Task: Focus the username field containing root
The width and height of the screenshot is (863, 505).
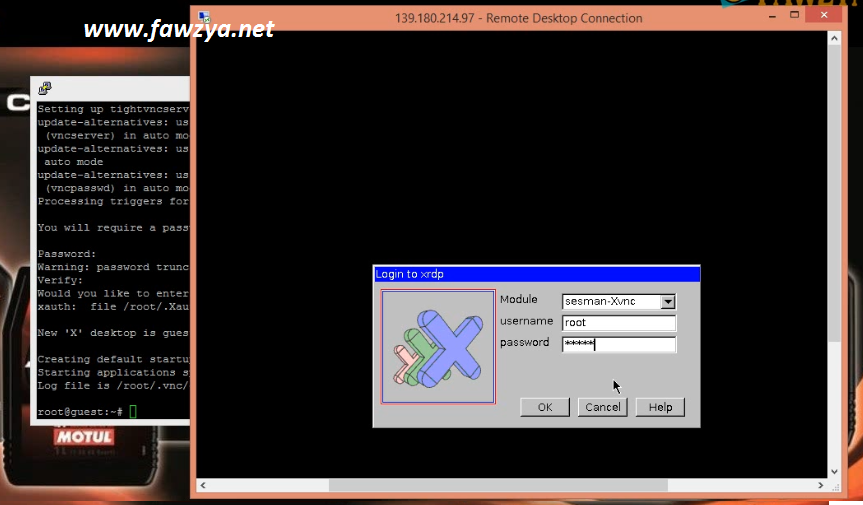Action: pos(619,323)
